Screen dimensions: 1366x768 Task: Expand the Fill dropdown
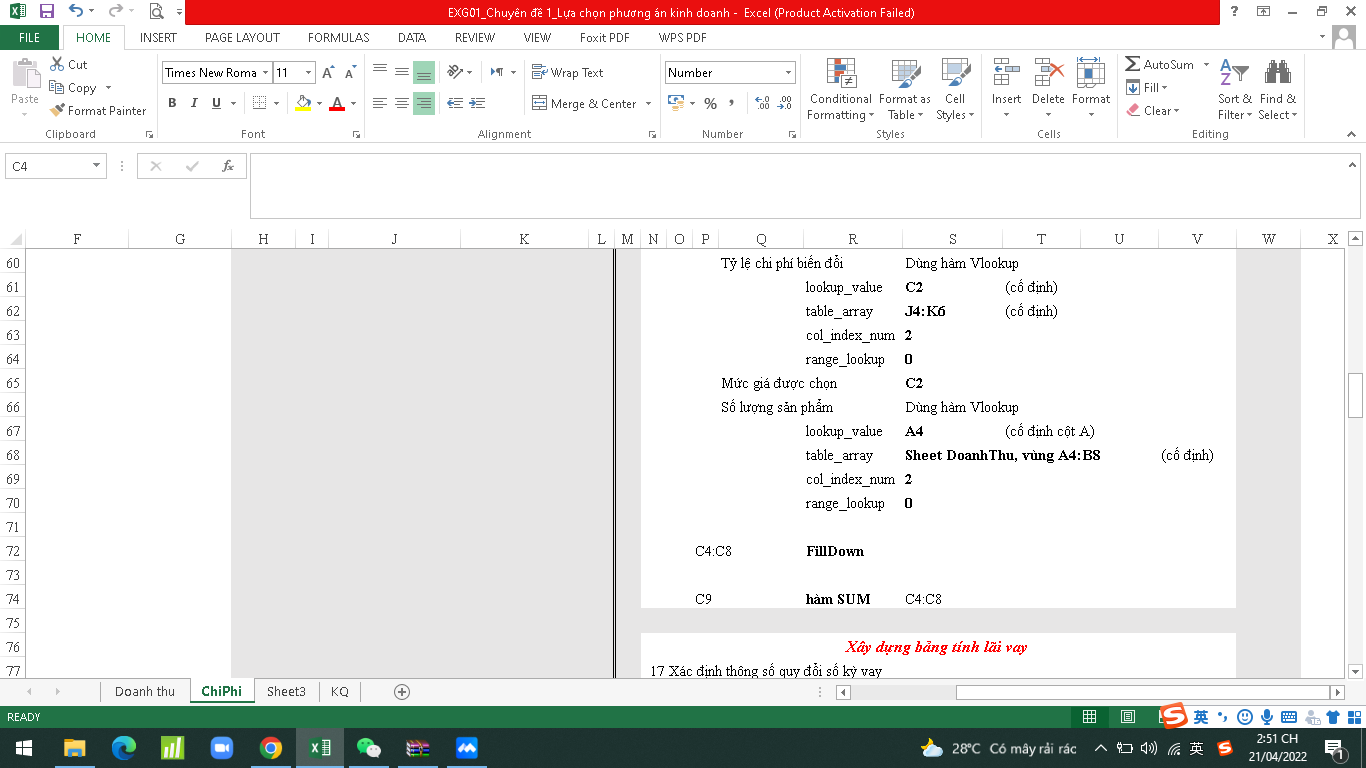coord(1164,88)
